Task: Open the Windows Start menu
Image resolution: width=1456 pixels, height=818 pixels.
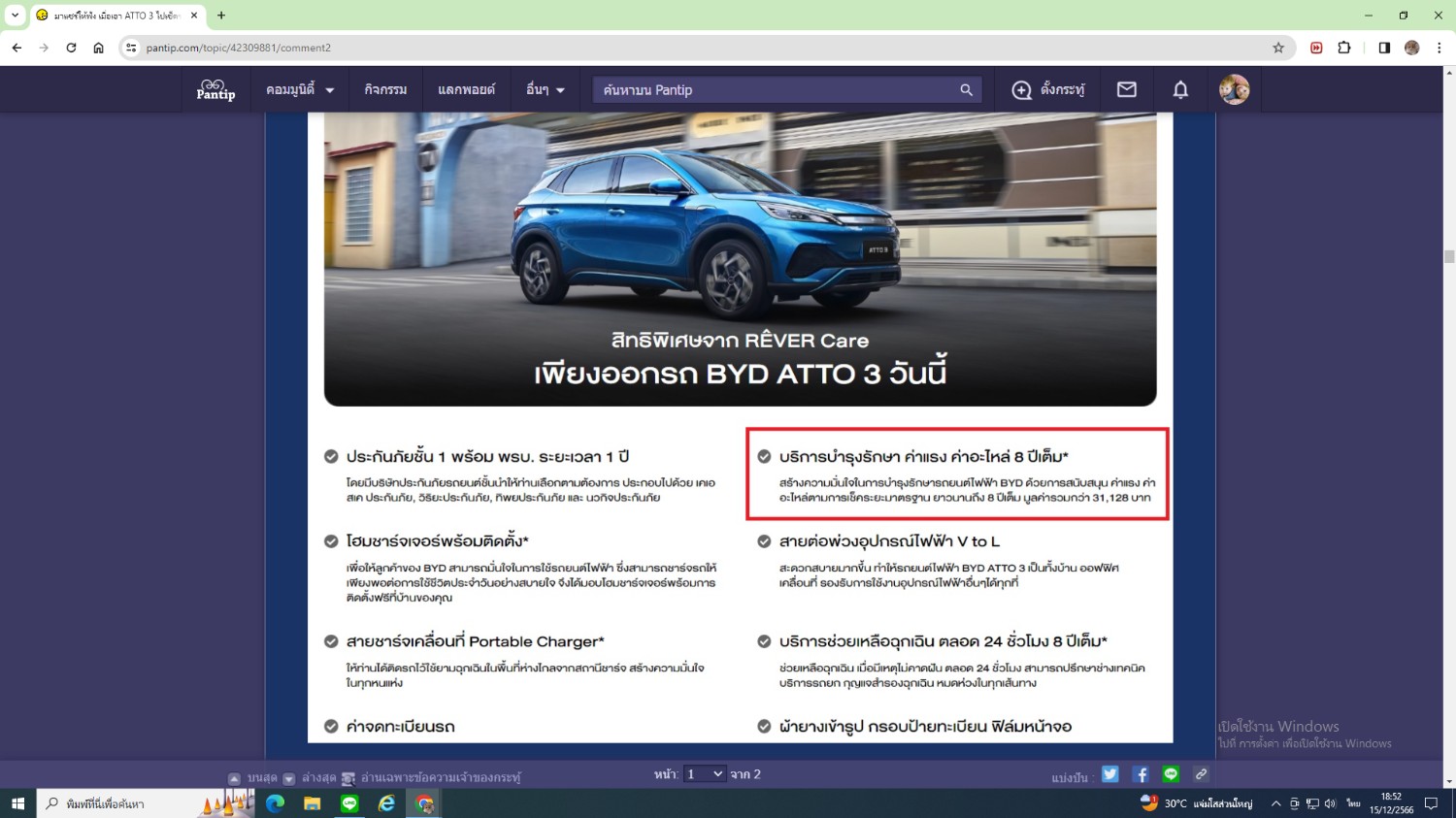Action: pos(17,803)
